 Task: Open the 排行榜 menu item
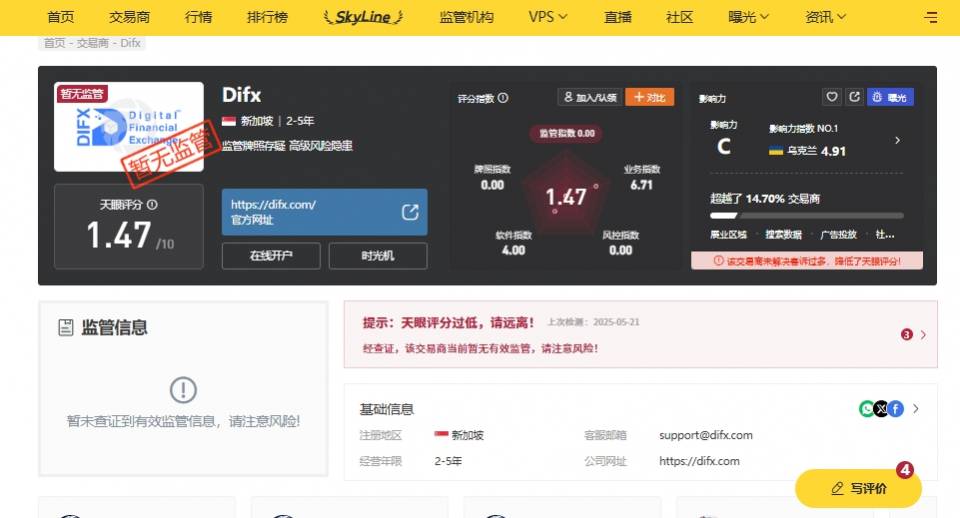point(267,17)
